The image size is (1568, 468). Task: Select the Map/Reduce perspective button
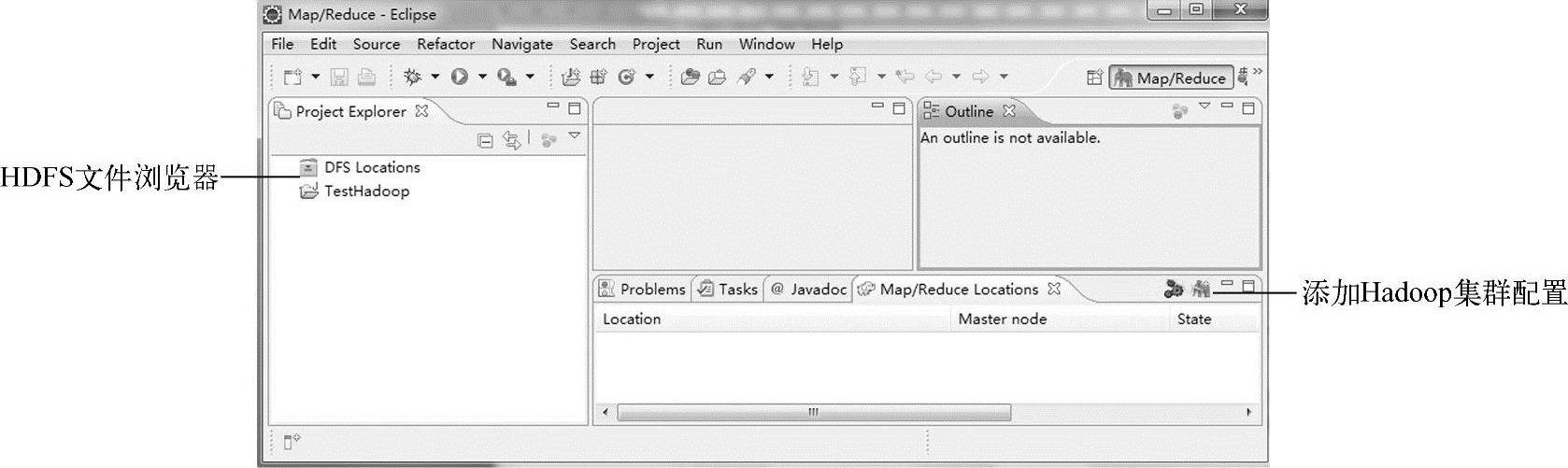tap(1171, 78)
